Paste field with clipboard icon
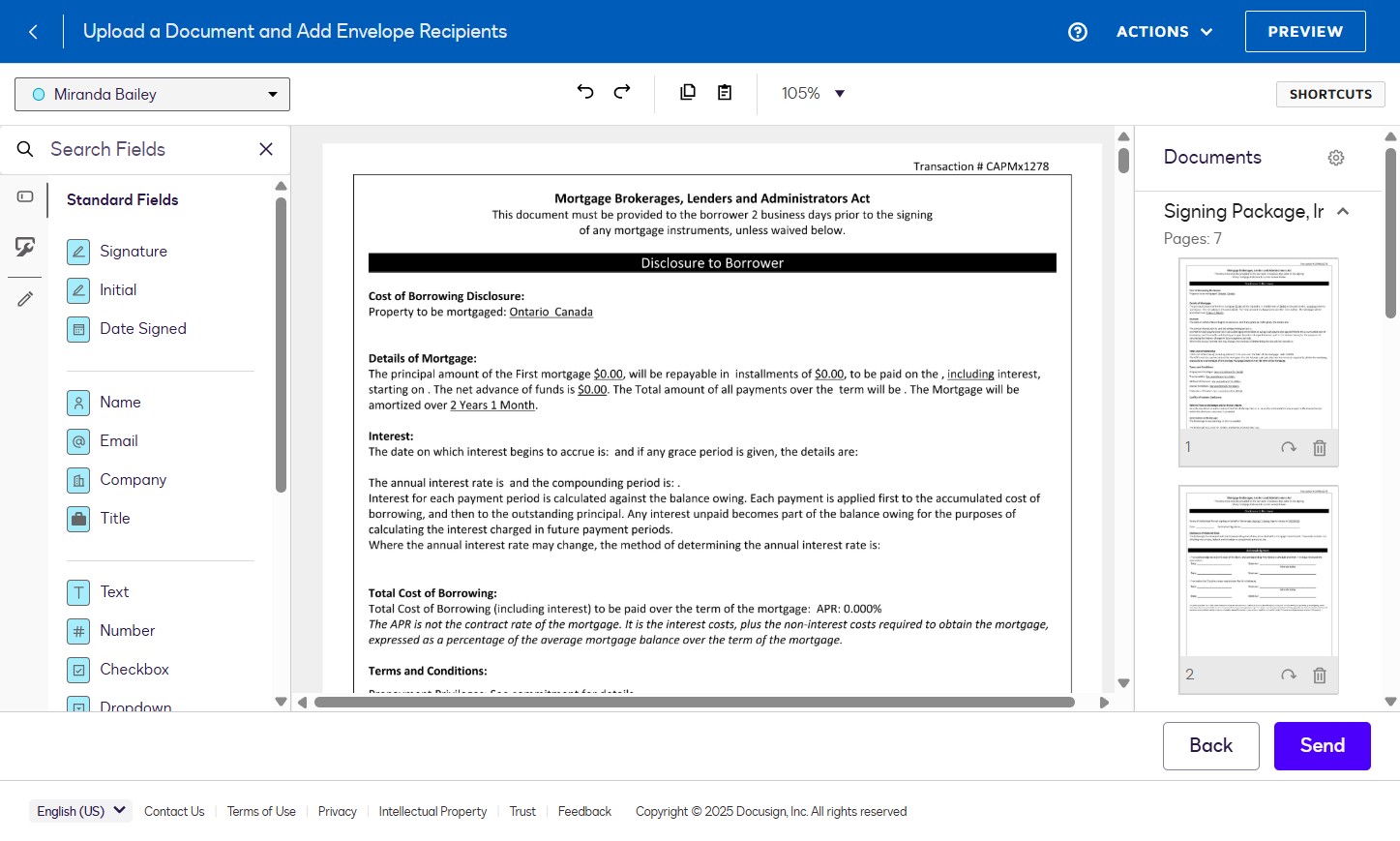This screenshot has height=841, width=1400. tap(725, 92)
